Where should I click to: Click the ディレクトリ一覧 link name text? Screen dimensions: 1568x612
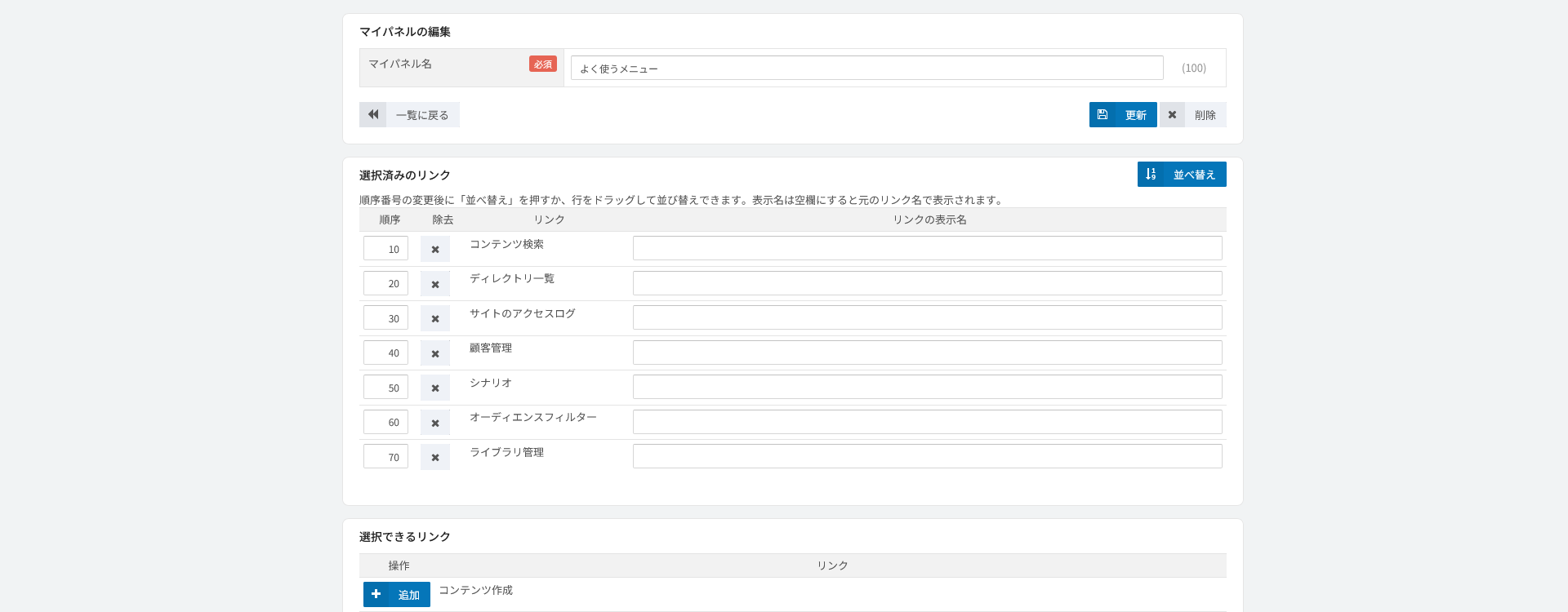click(x=512, y=278)
